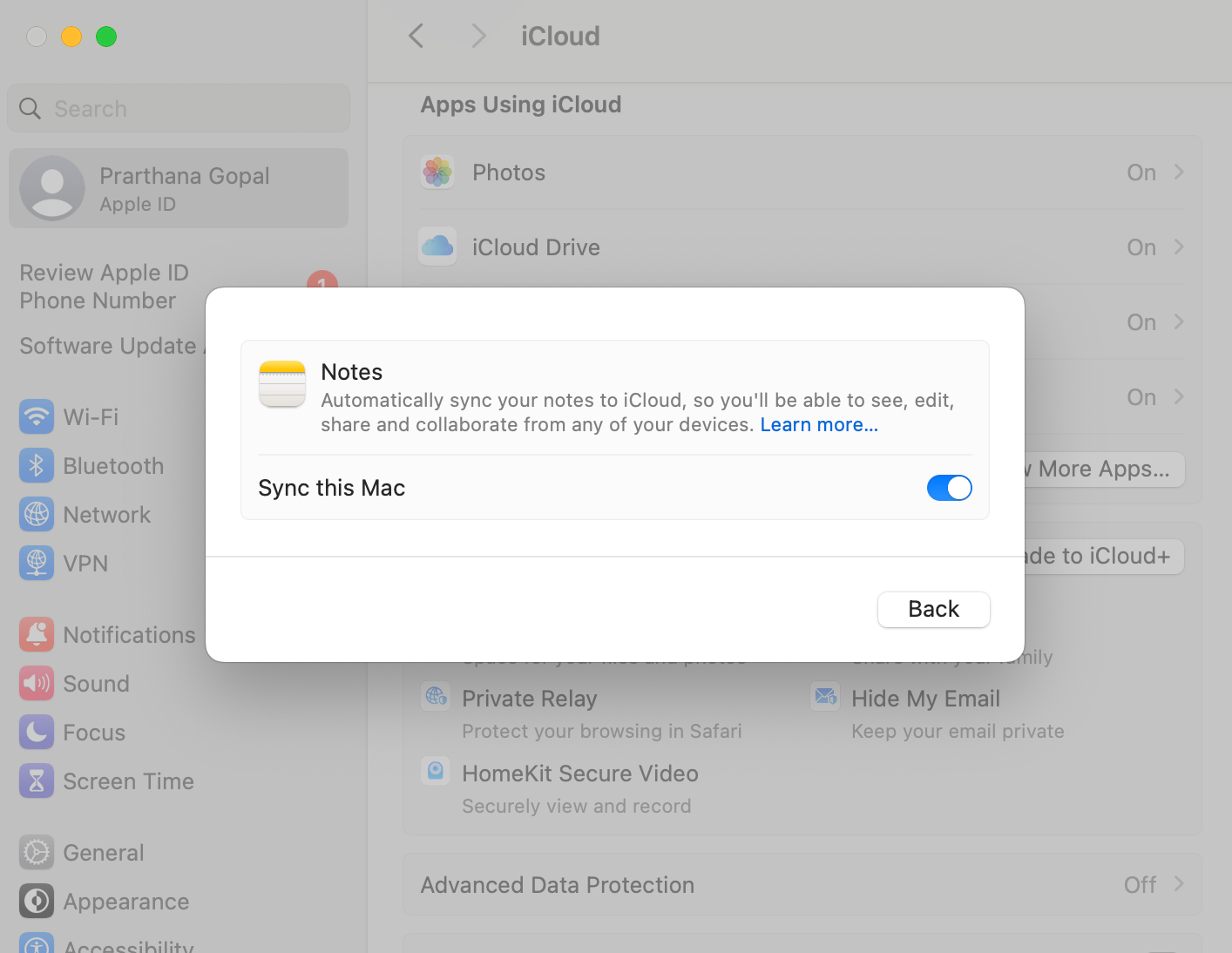Image resolution: width=1232 pixels, height=953 pixels.
Task: Expand the iCloud Drive settings chevron
Action: (1179, 247)
